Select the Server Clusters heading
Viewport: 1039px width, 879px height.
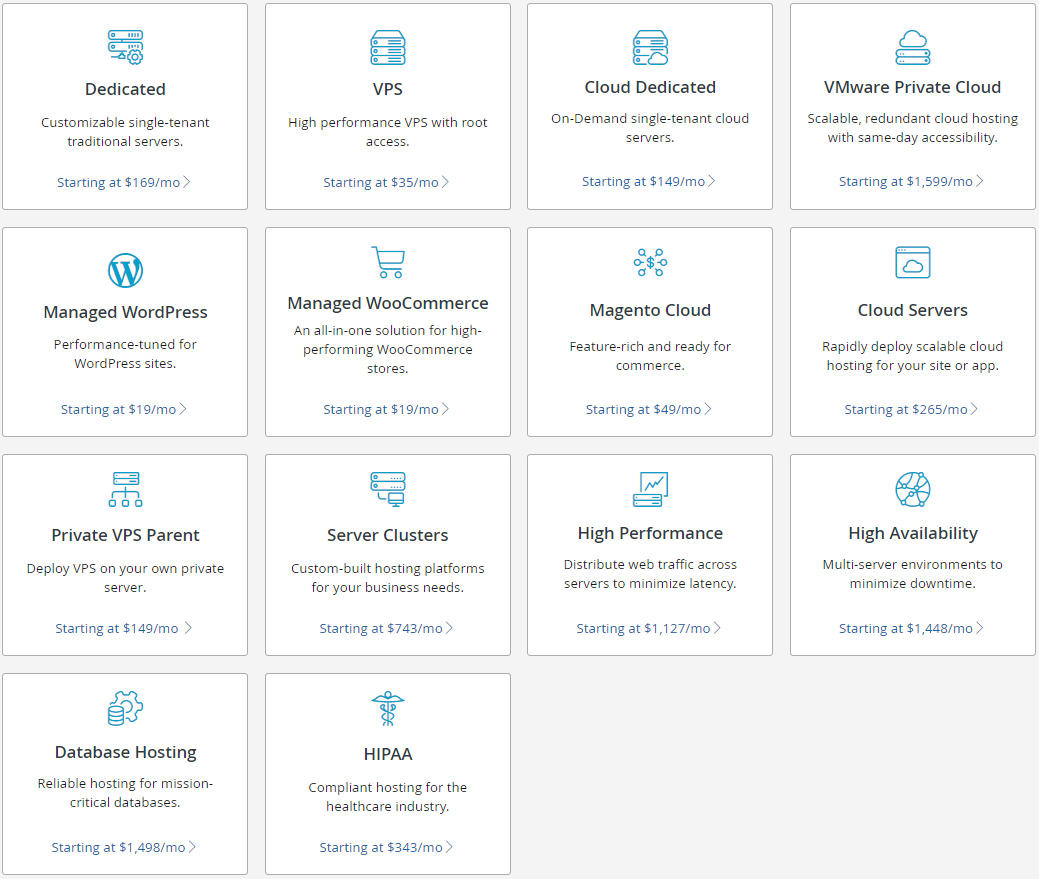[388, 535]
